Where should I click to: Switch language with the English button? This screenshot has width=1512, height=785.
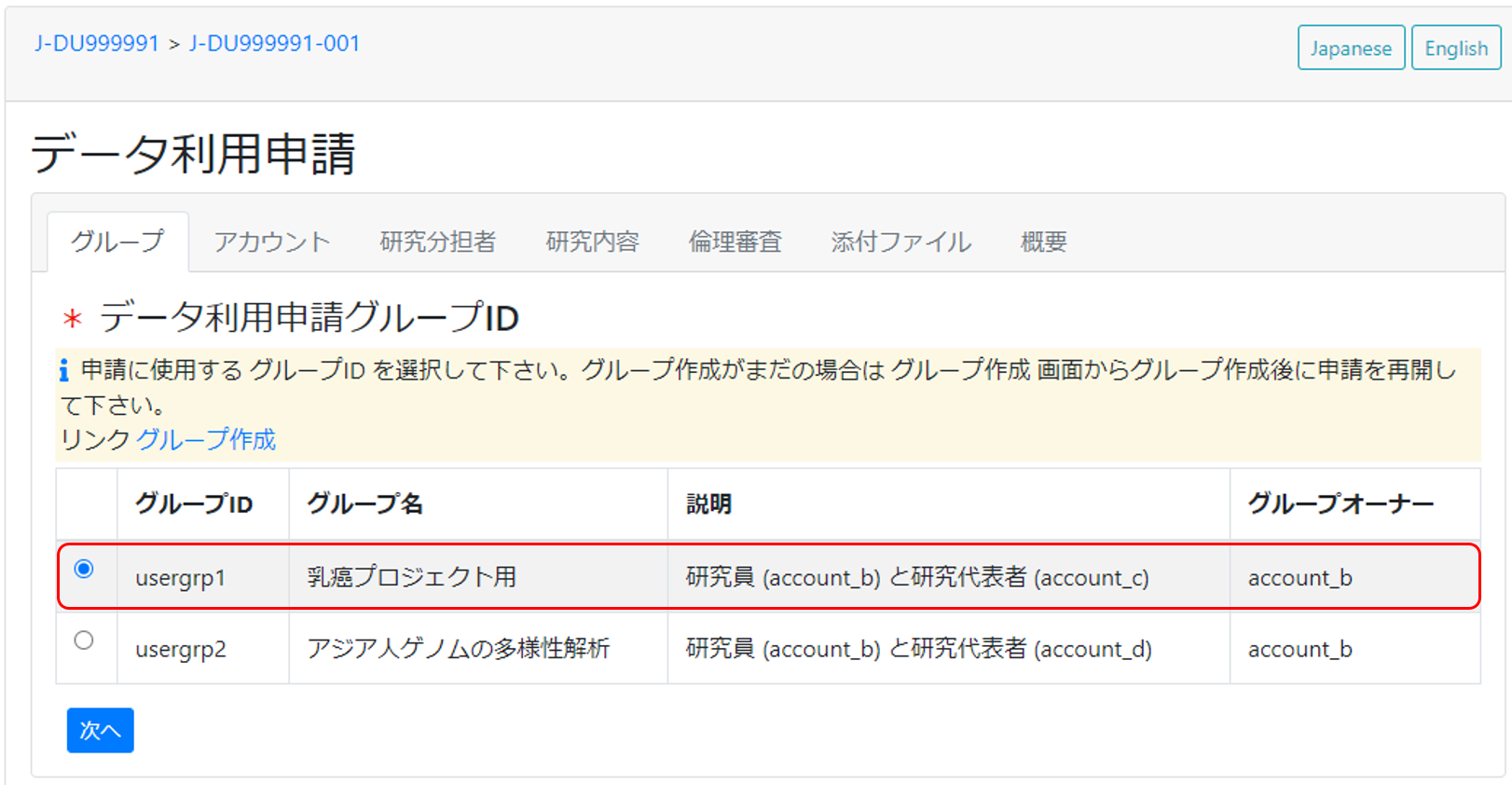coord(1455,48)
